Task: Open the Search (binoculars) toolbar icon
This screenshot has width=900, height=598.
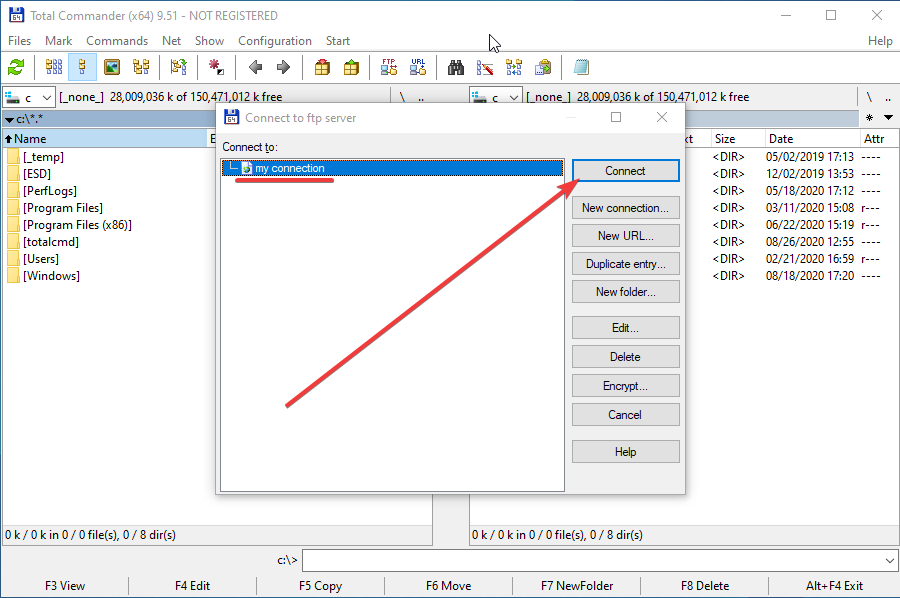Action: [x=456, y=67]
